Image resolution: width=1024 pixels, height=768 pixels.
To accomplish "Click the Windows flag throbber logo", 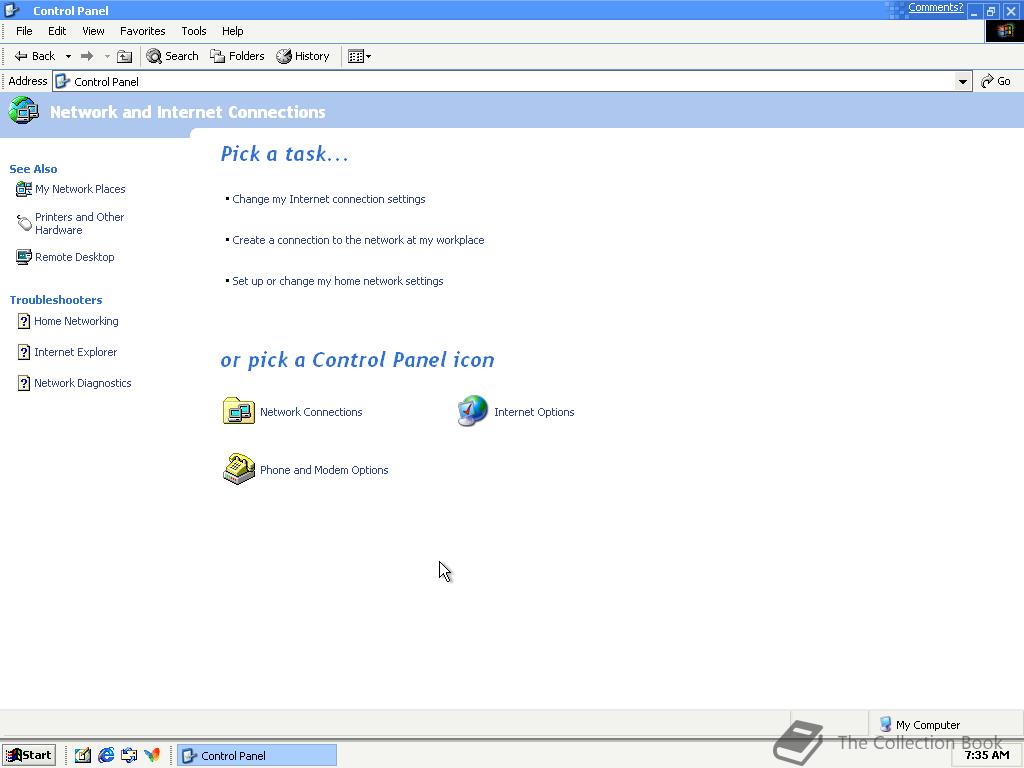I will click(1004, 31).
